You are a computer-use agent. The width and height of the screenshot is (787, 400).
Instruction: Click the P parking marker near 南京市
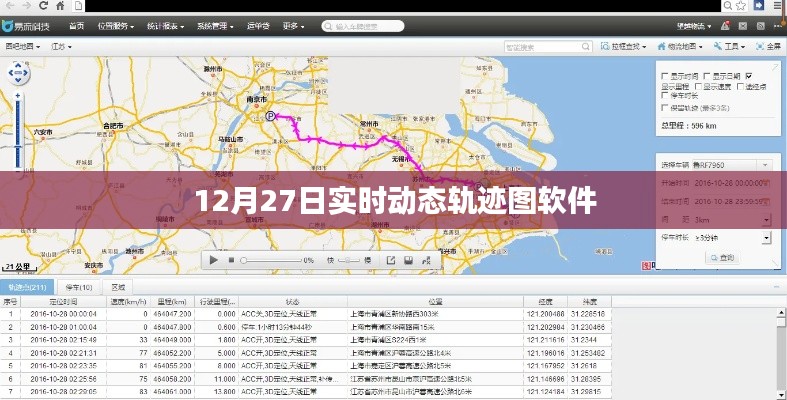269,117
